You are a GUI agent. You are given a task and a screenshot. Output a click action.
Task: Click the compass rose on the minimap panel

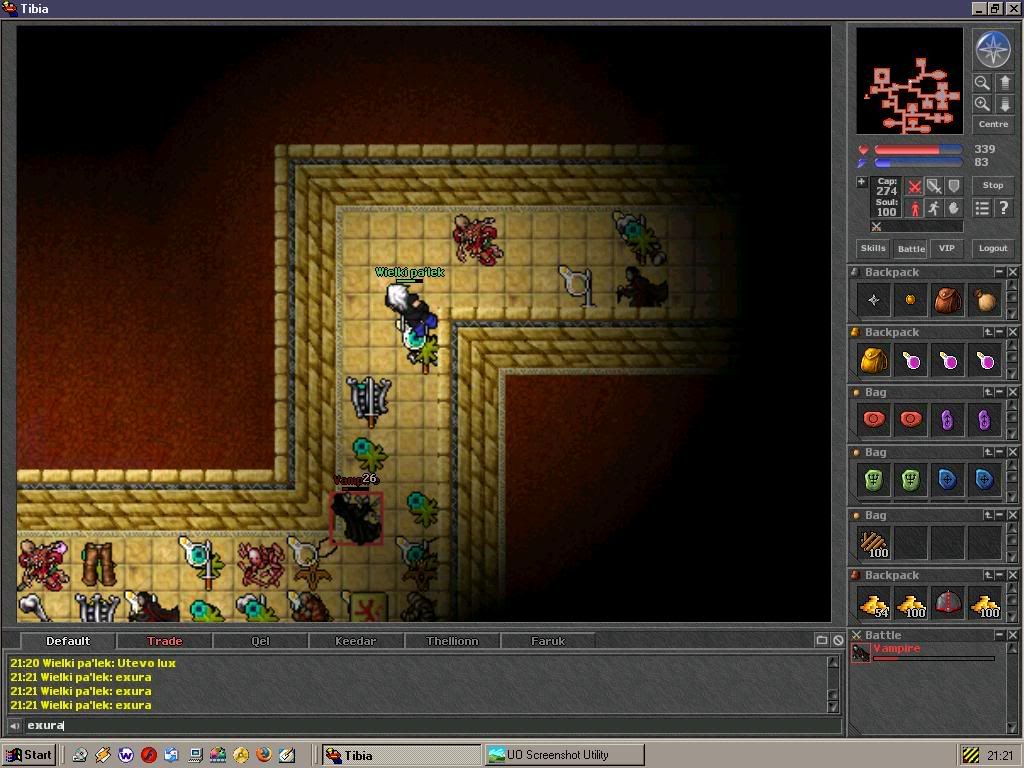coord(993,50)
